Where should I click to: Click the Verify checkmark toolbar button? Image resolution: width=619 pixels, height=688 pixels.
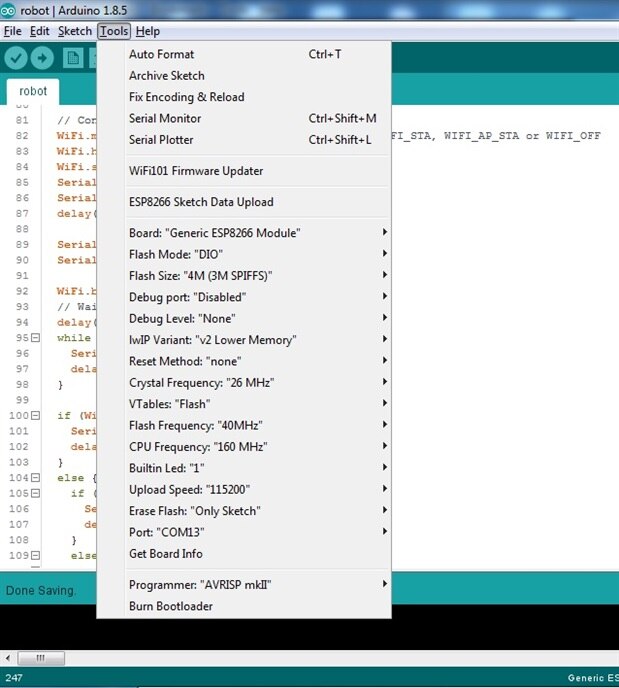[16, 58]
